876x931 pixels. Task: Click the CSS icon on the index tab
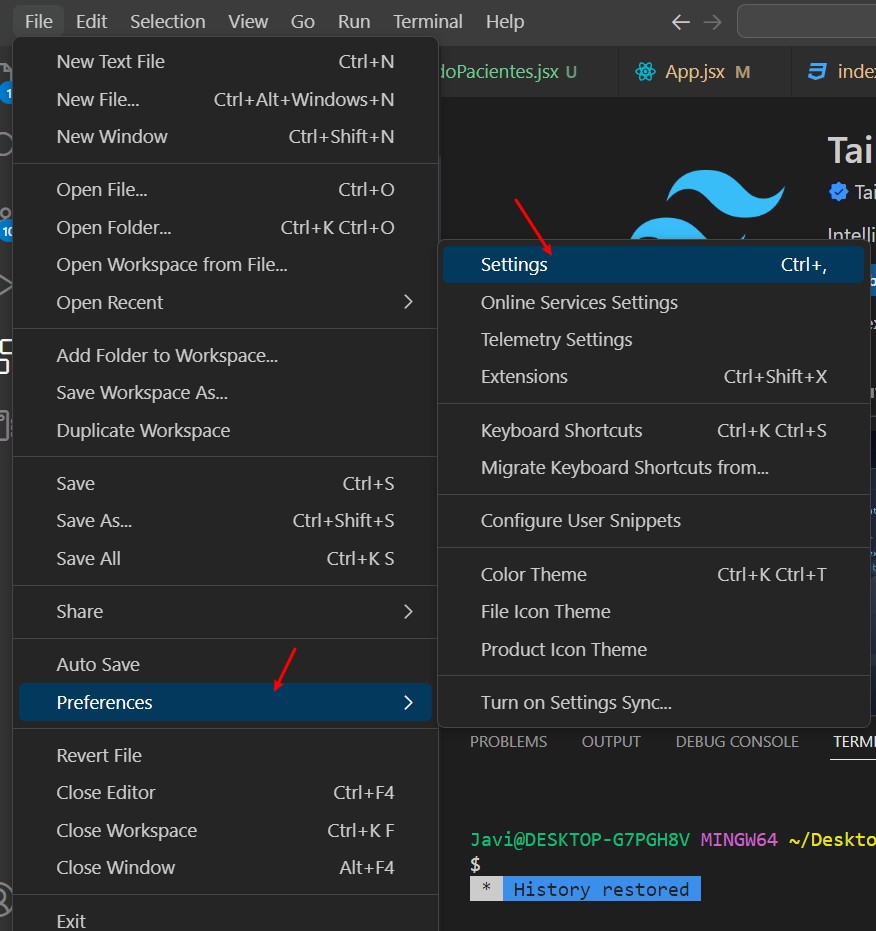818,72
